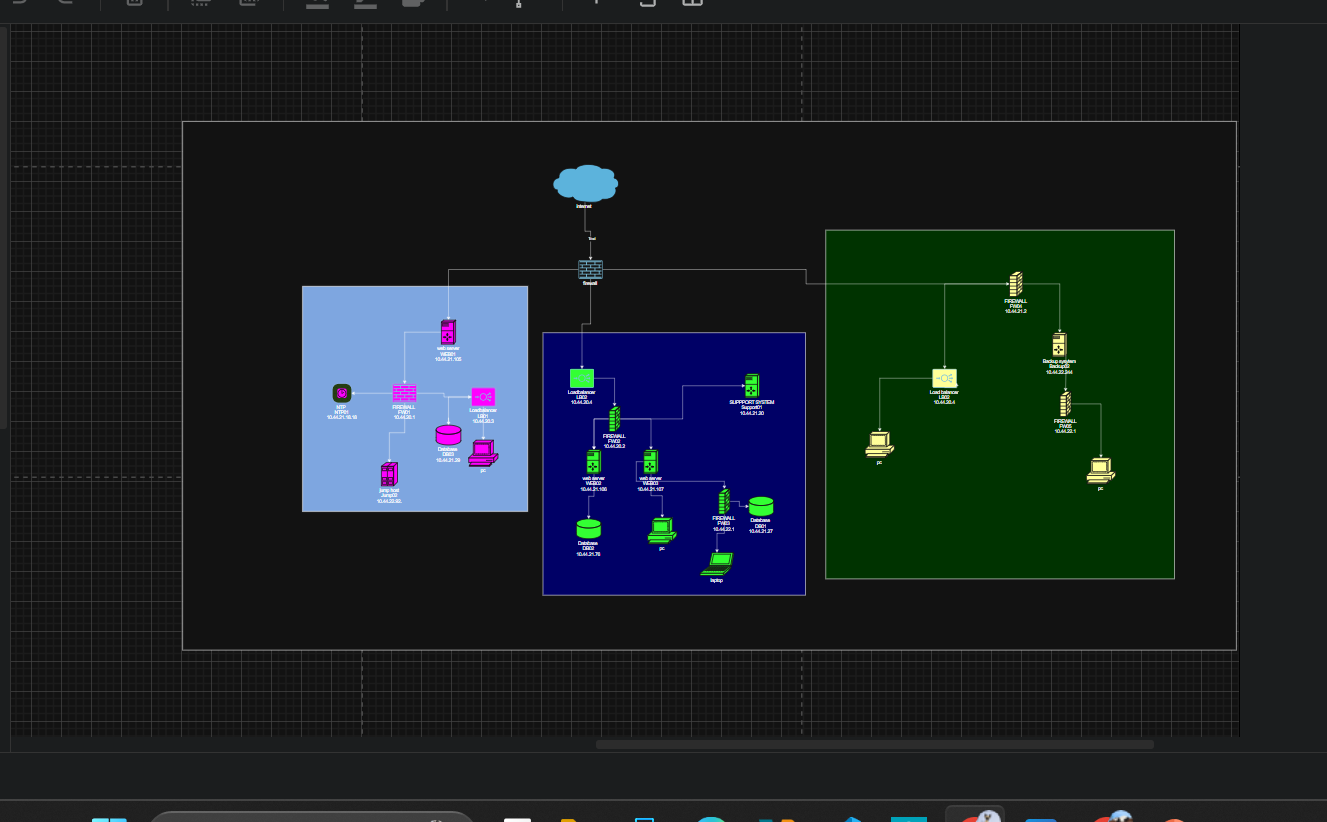Viewport: 1327px width, 822px height.
Task: Select the Internet cloud shape
Action: click(585, 184)
